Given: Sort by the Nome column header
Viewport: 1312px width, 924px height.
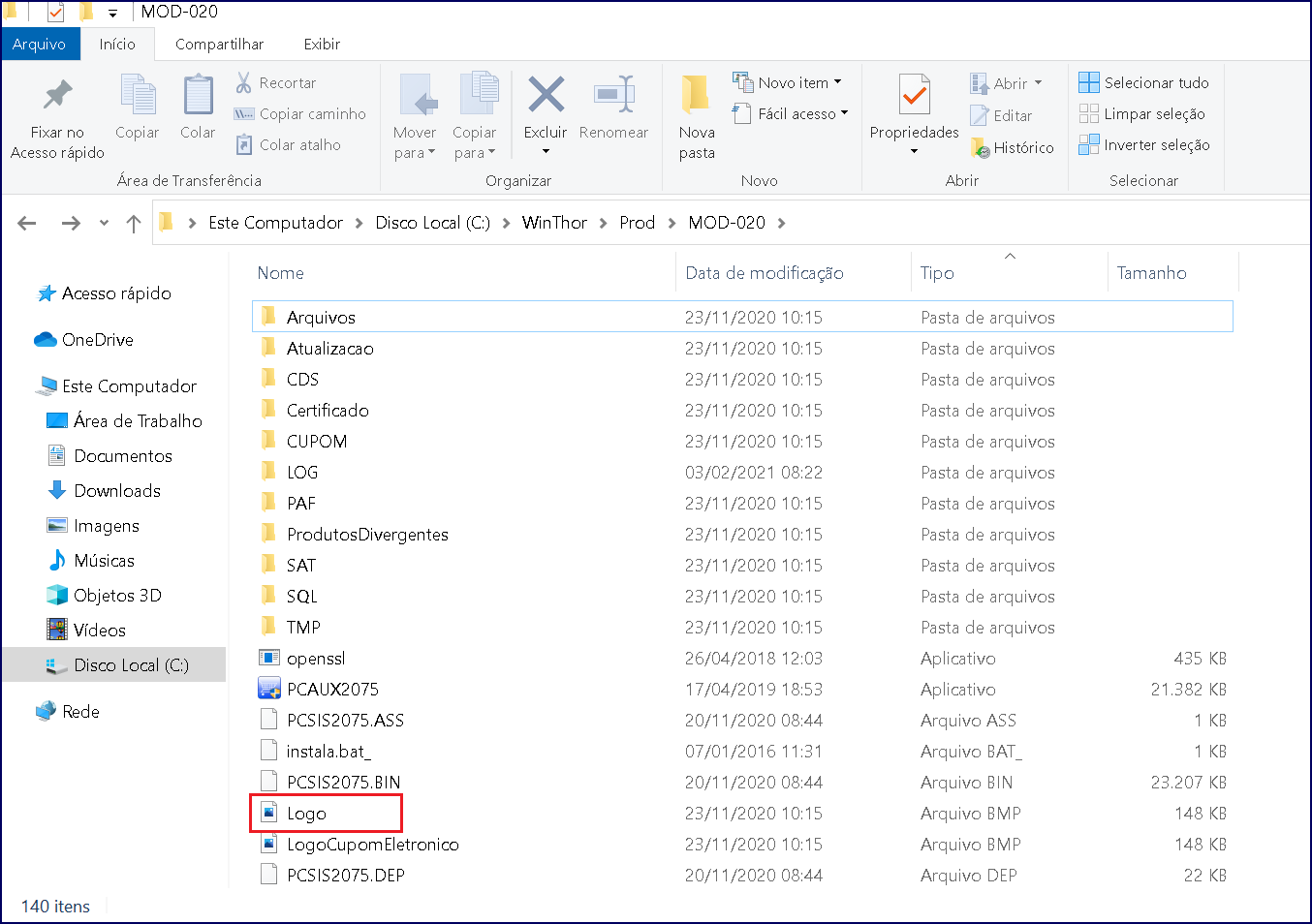Looking at the screenshot, I should tap(280, 273).
